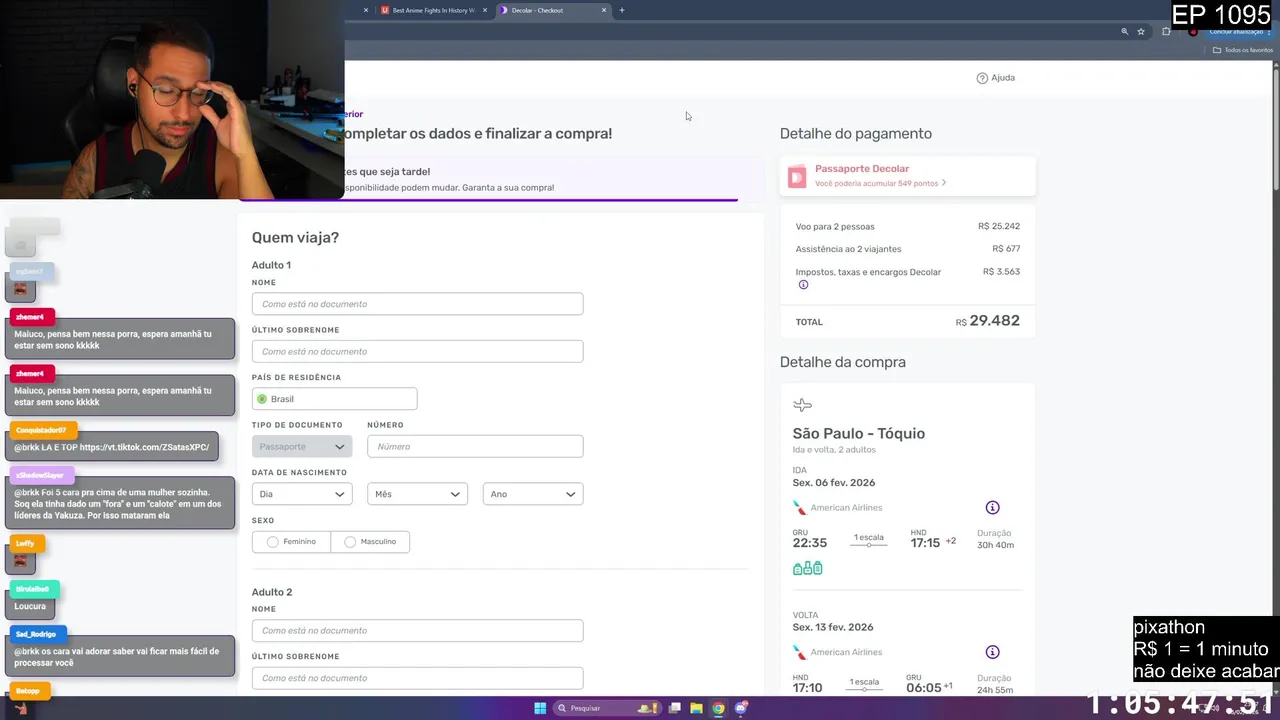Click duration '30h 40m' text
Screen dimensions: 1280x720
coord(995,545)
